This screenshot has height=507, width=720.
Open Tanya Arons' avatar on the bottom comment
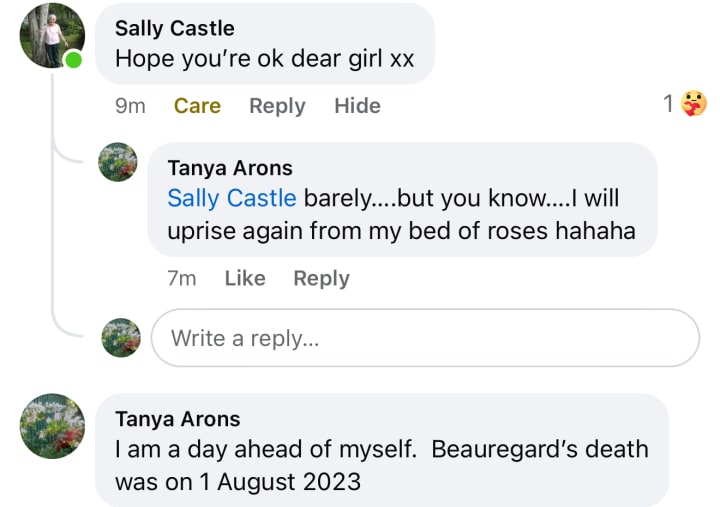click(x=52, y=425)
